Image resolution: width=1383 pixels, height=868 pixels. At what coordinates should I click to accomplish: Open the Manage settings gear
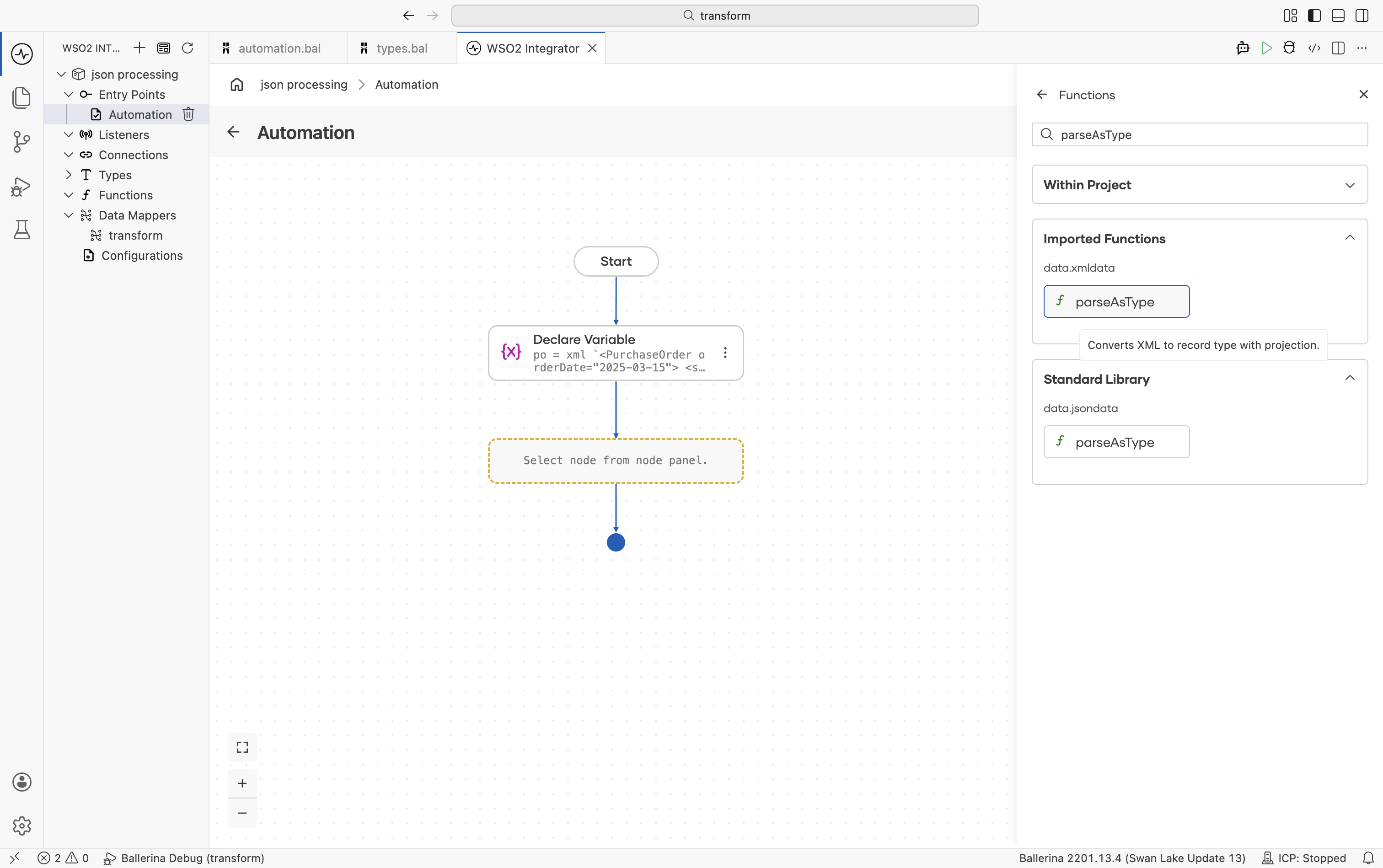click(x=22, y=825)
